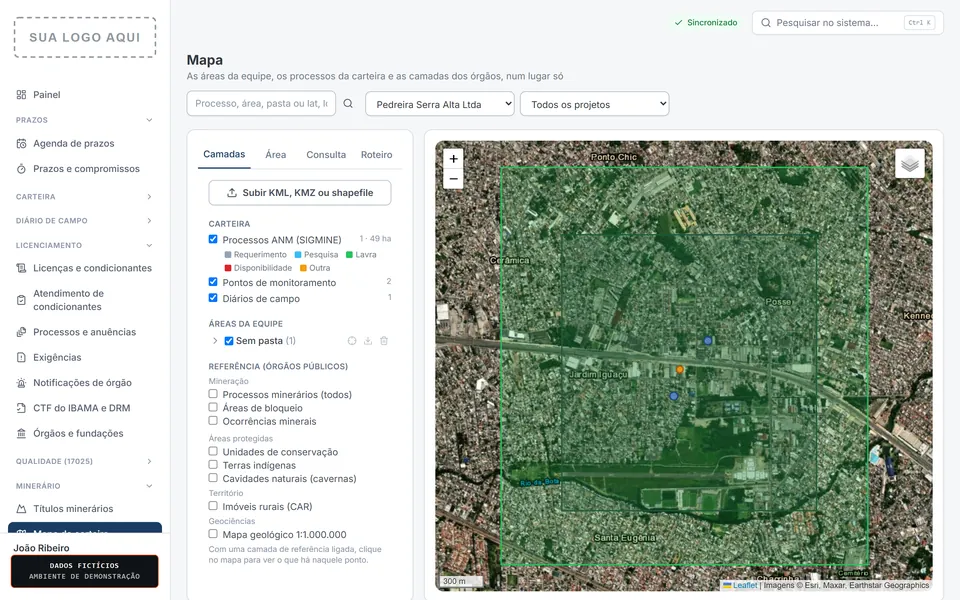
Task: Click the Requerimento gray legend swatch
Action: point(228,255)
